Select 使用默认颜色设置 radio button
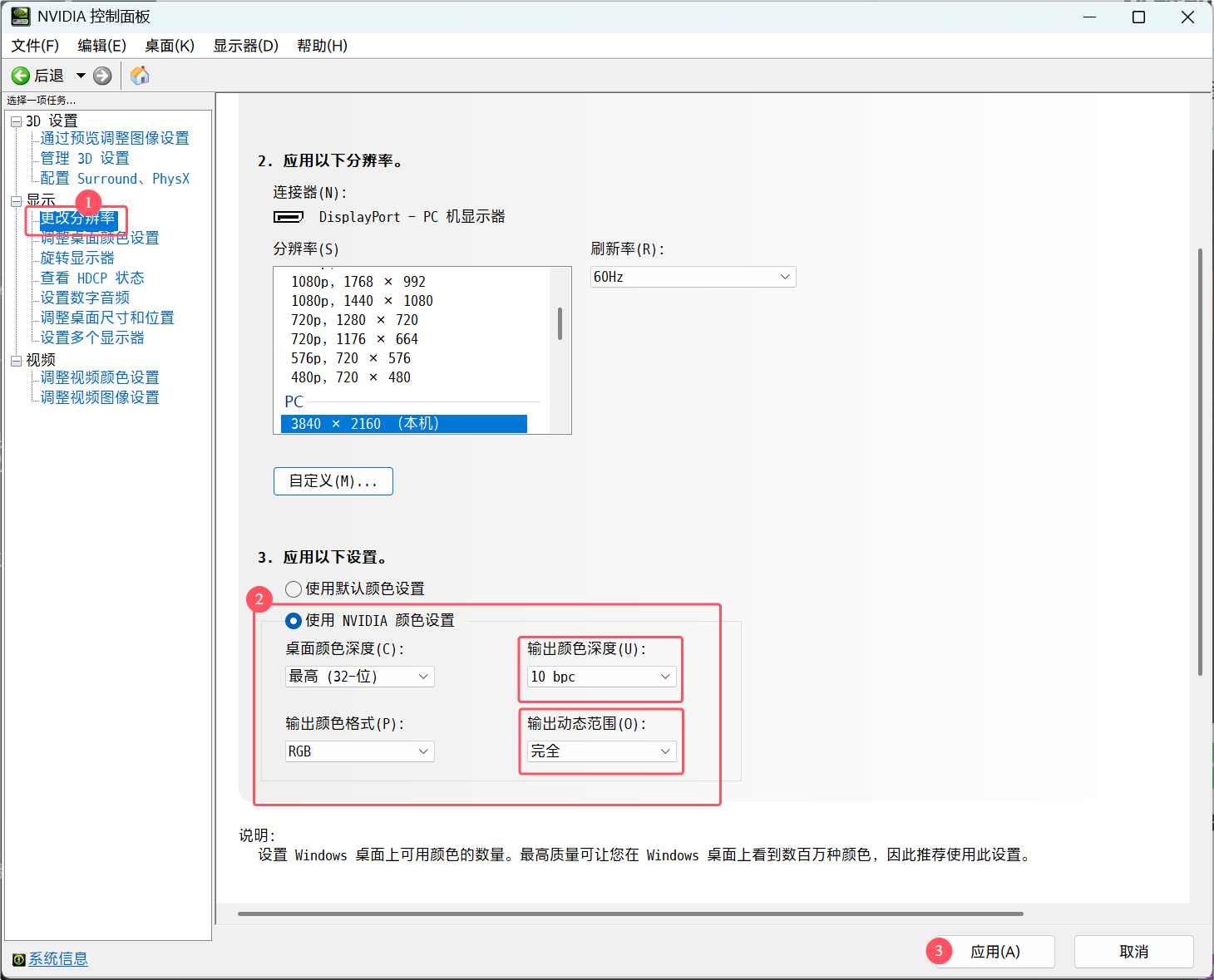Viewport: 1214px width, 980px height. 294,589
